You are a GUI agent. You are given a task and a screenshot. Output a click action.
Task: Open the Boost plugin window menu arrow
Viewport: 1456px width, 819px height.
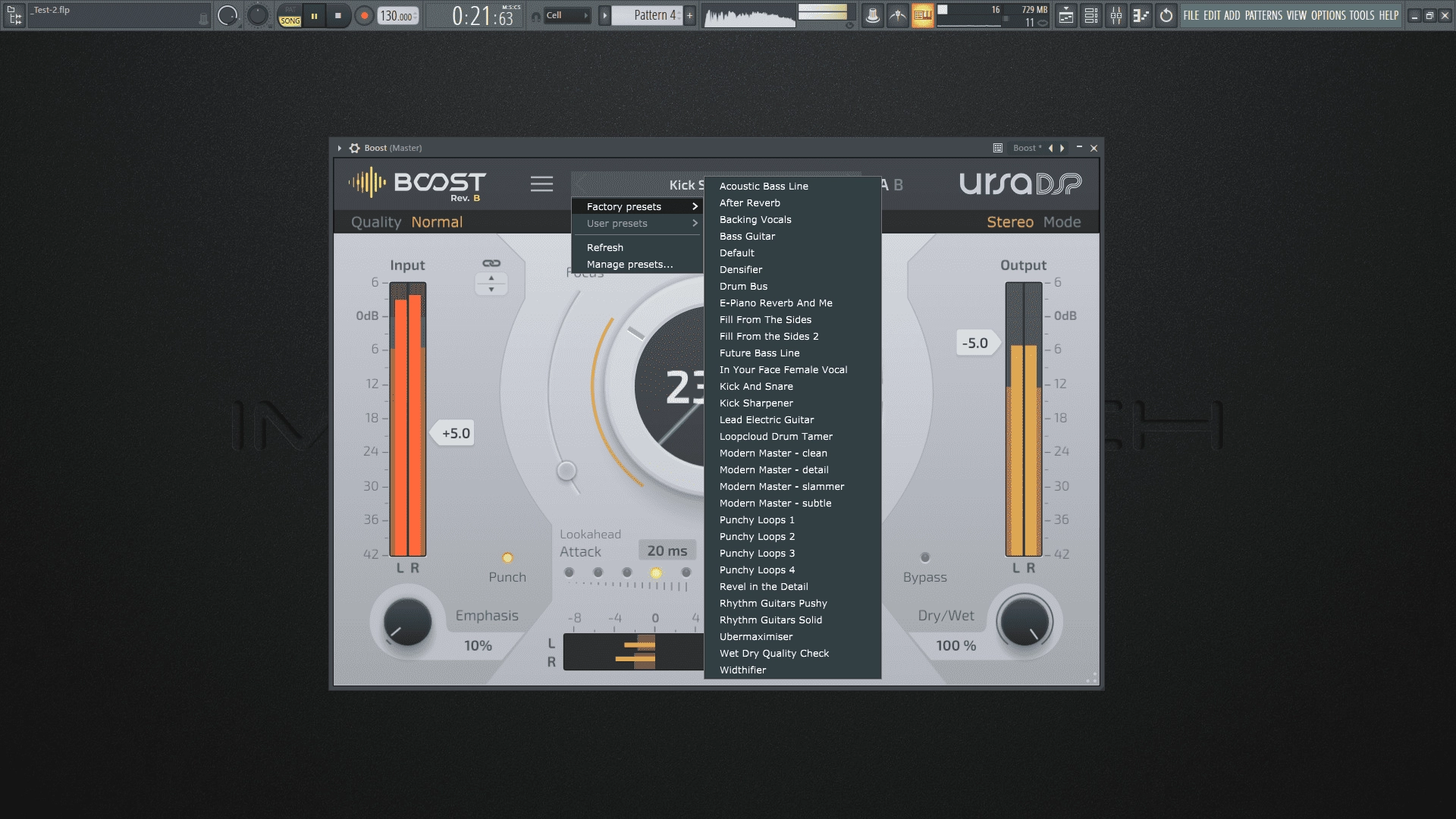click(x=339, y=148)
